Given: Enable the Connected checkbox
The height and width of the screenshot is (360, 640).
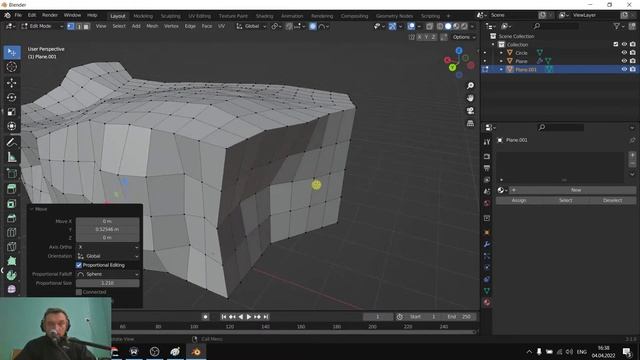Looking at the screenshot, I should (79, 292).
